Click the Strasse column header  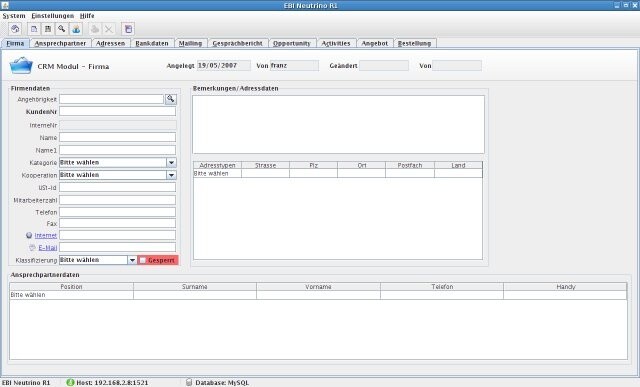[265, 165]
